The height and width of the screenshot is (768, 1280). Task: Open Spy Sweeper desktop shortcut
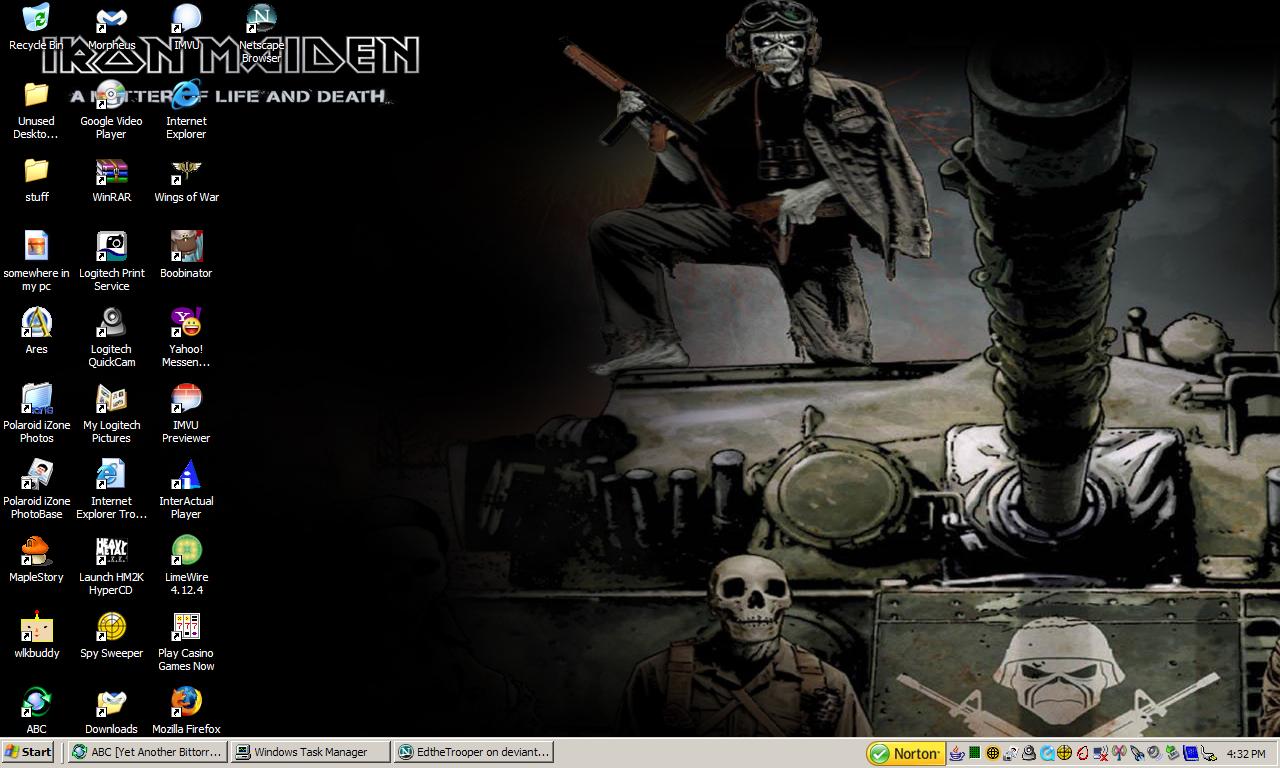click(x=111, y=636)
